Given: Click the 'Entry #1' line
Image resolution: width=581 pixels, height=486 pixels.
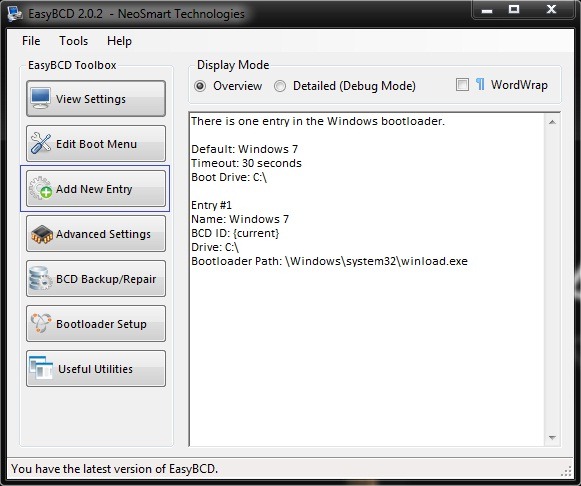Looking at the screenshot, I should 211,205.
